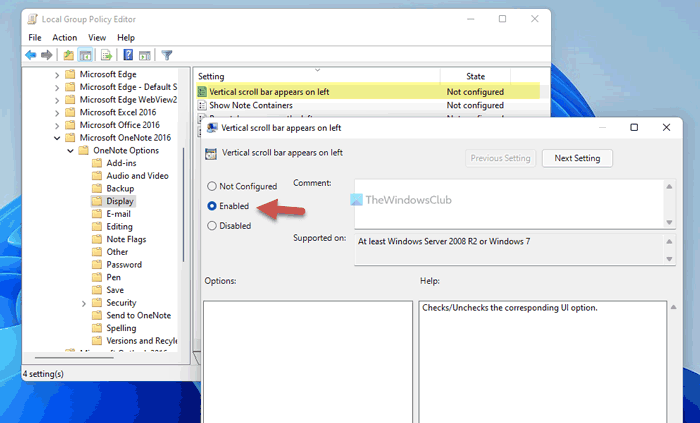Open the View menu
Screen dimensions: 700x423
coord(97,38)
